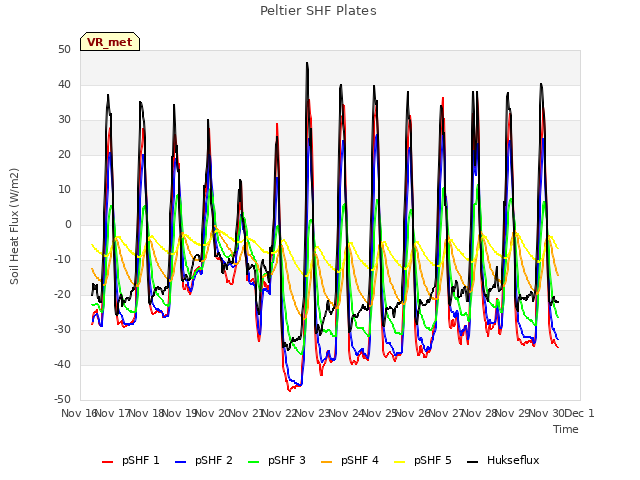This screenshot has width=640, height=480.
Task: Click the Nov 22 x-axis label
Action: [280, 413]
